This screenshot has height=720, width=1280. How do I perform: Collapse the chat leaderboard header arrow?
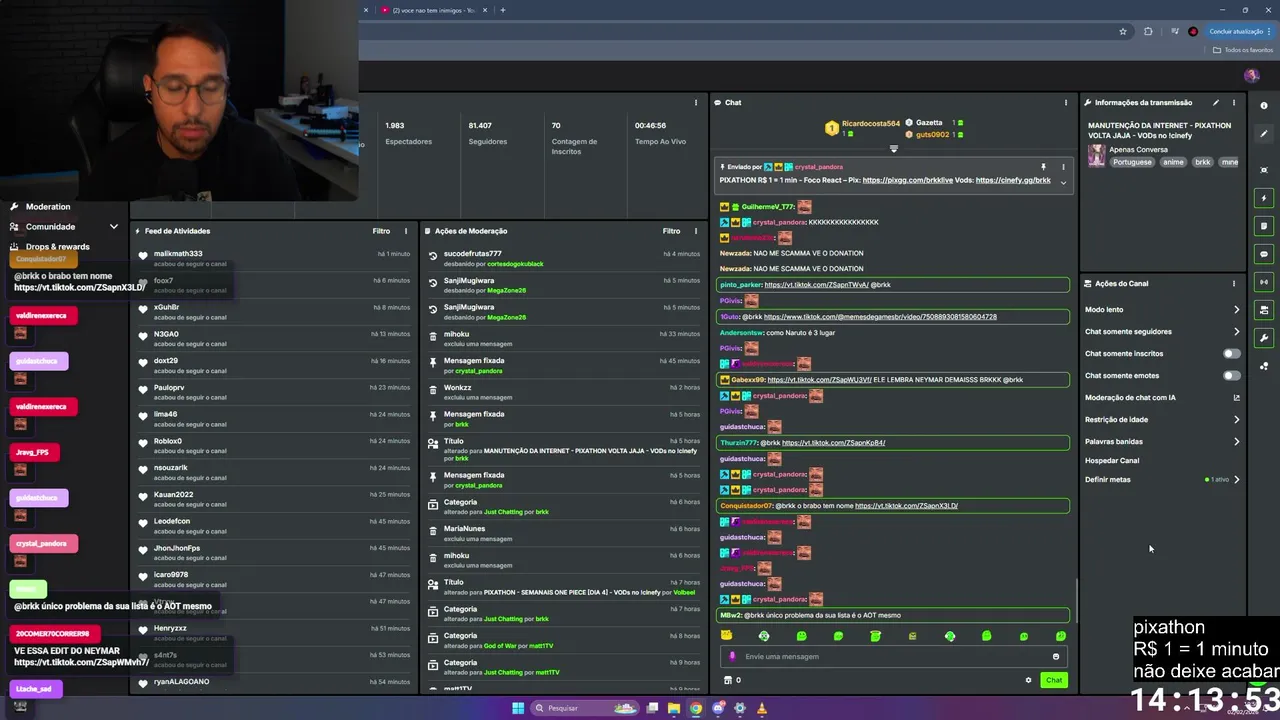coord(894,149)
